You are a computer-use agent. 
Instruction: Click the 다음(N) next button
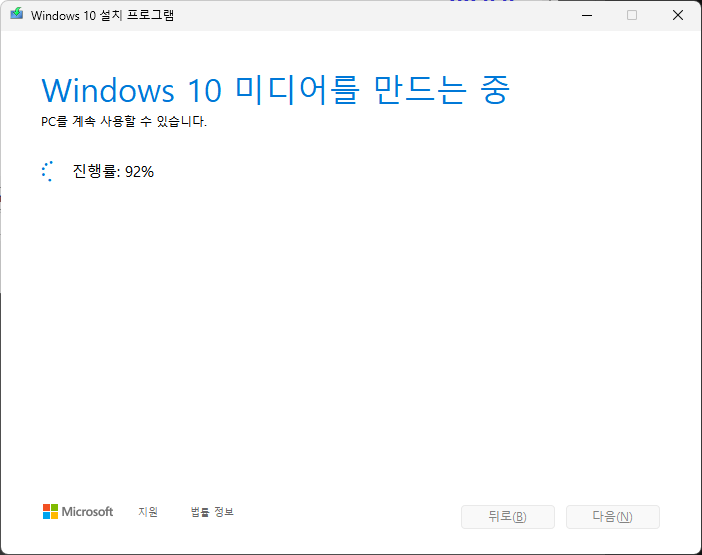coord(612,517)
